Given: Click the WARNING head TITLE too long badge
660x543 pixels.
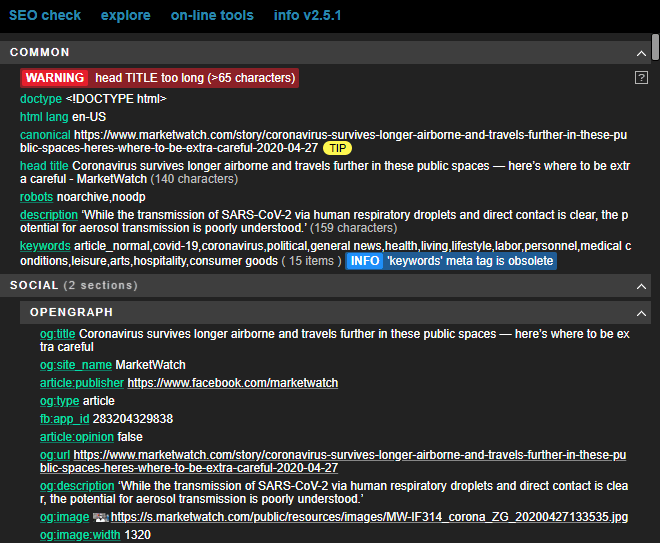Looking at the screenshot, I should [160, 78].
